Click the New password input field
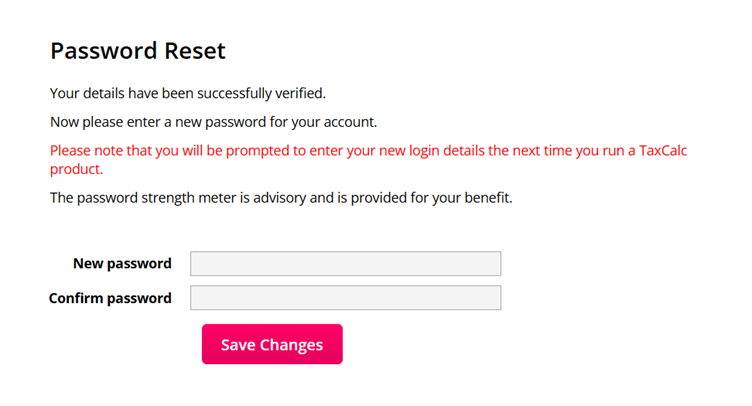 (x=345, y=264)
